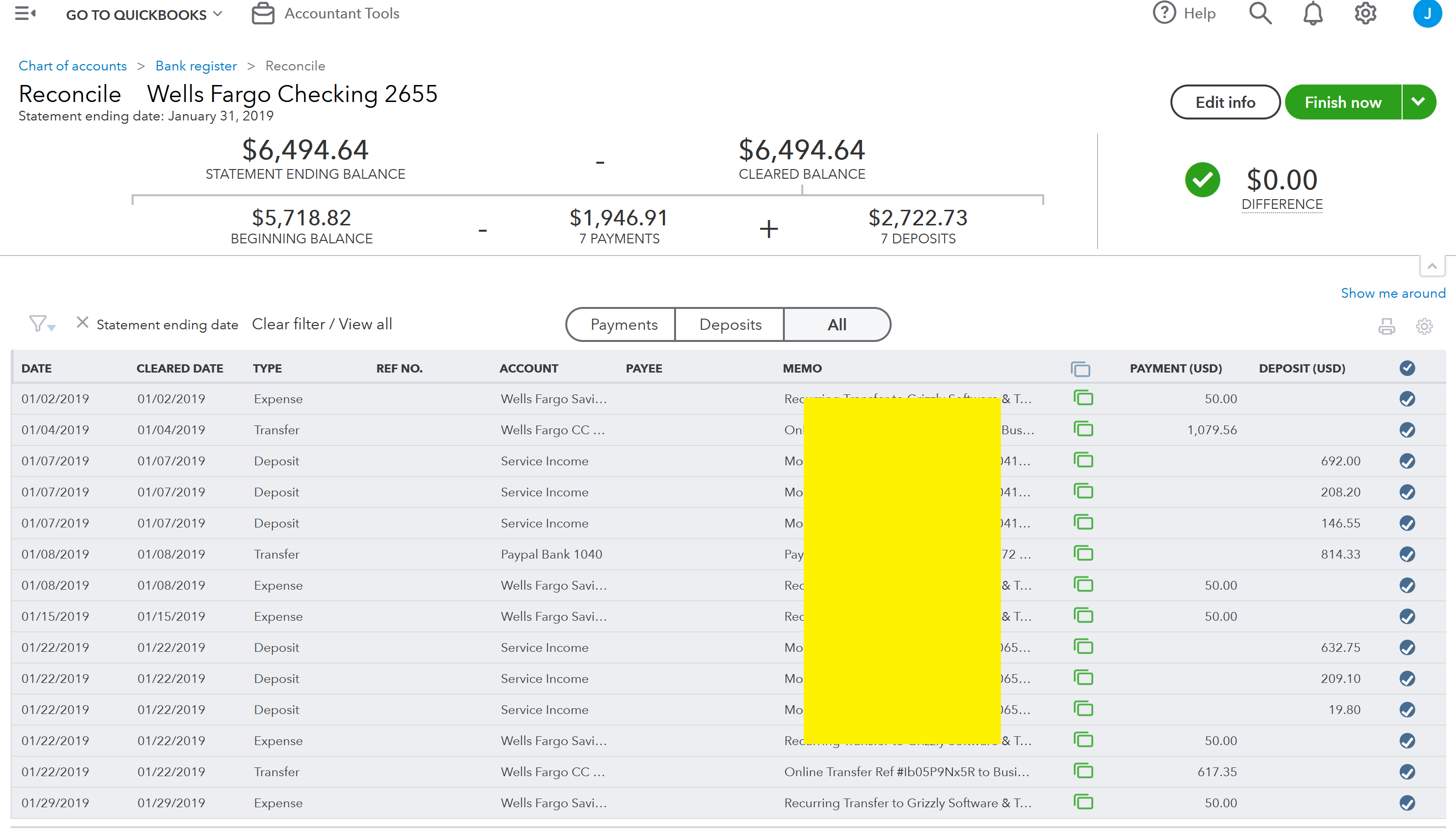Image resolution: width=1456 pixels, height=833 pixels.
Task: Open the settings gear in header
Action: click(x=1365, y=13)
